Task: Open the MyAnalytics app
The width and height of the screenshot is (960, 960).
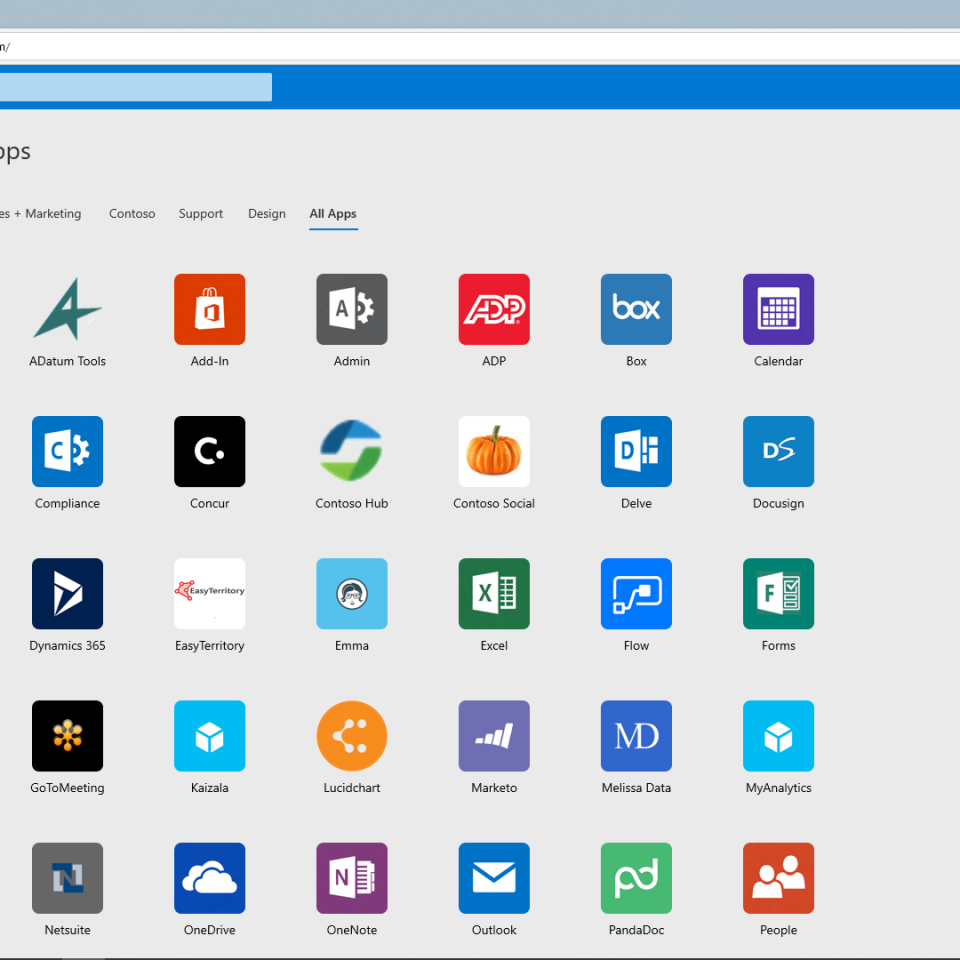Action: (x=778, y=736)
